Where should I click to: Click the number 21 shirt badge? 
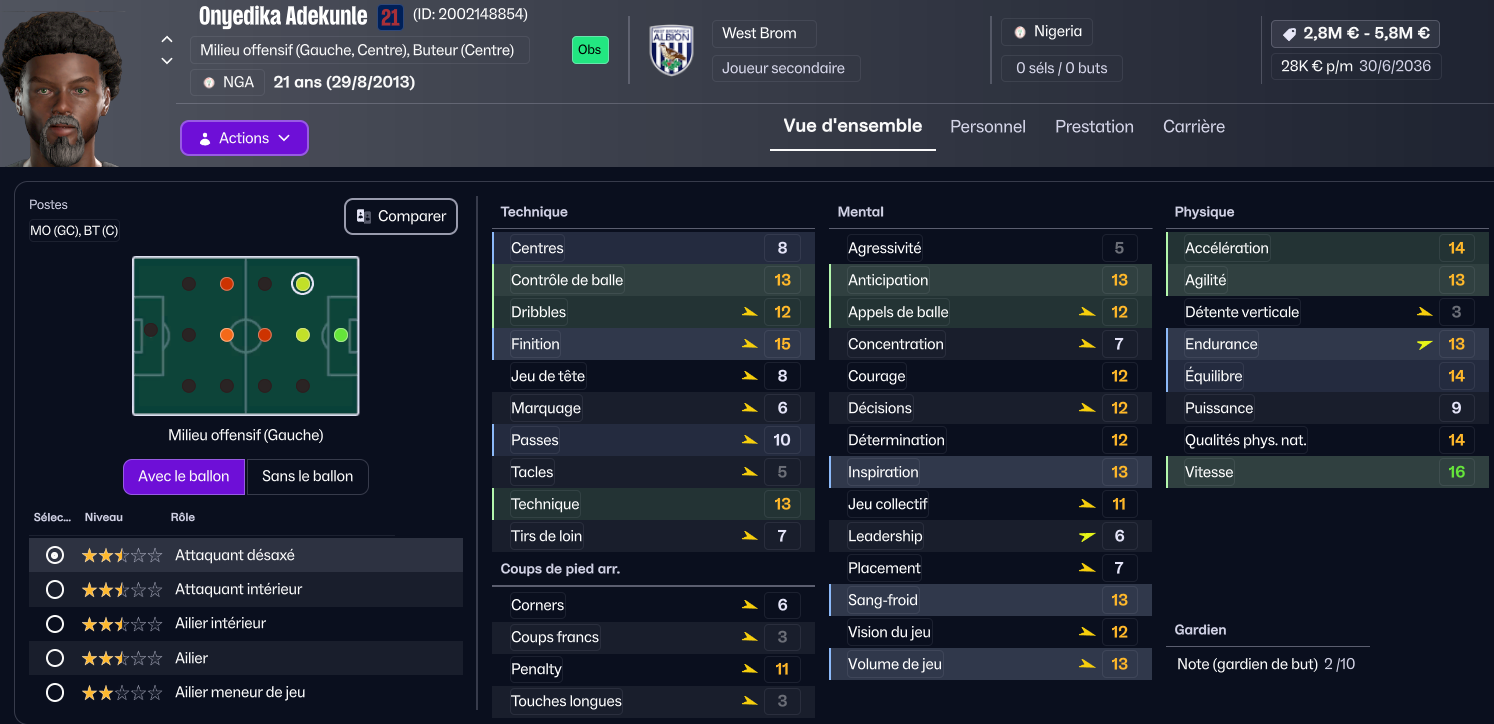(390, 16)
